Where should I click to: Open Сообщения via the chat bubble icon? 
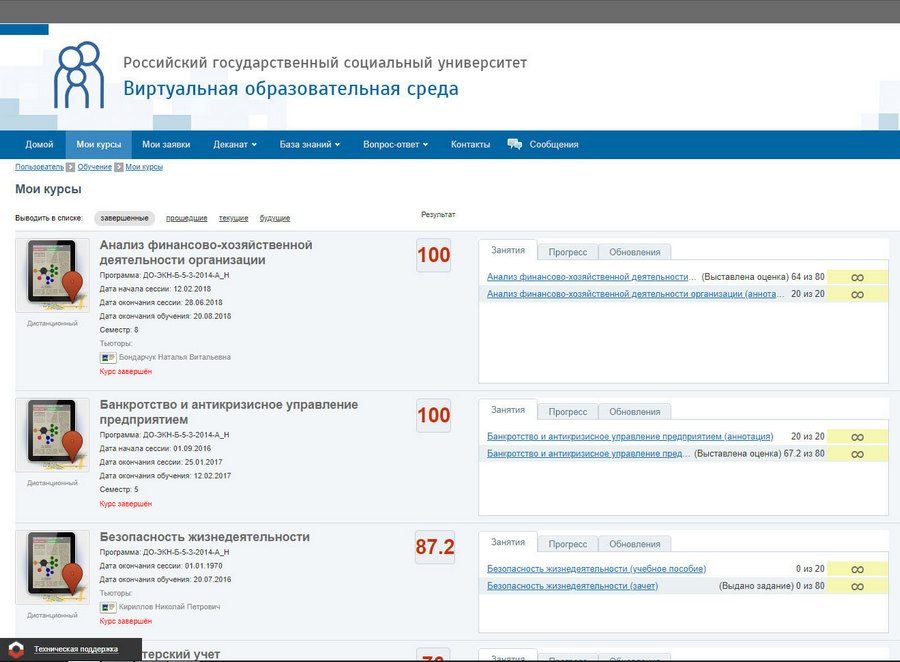515,144
